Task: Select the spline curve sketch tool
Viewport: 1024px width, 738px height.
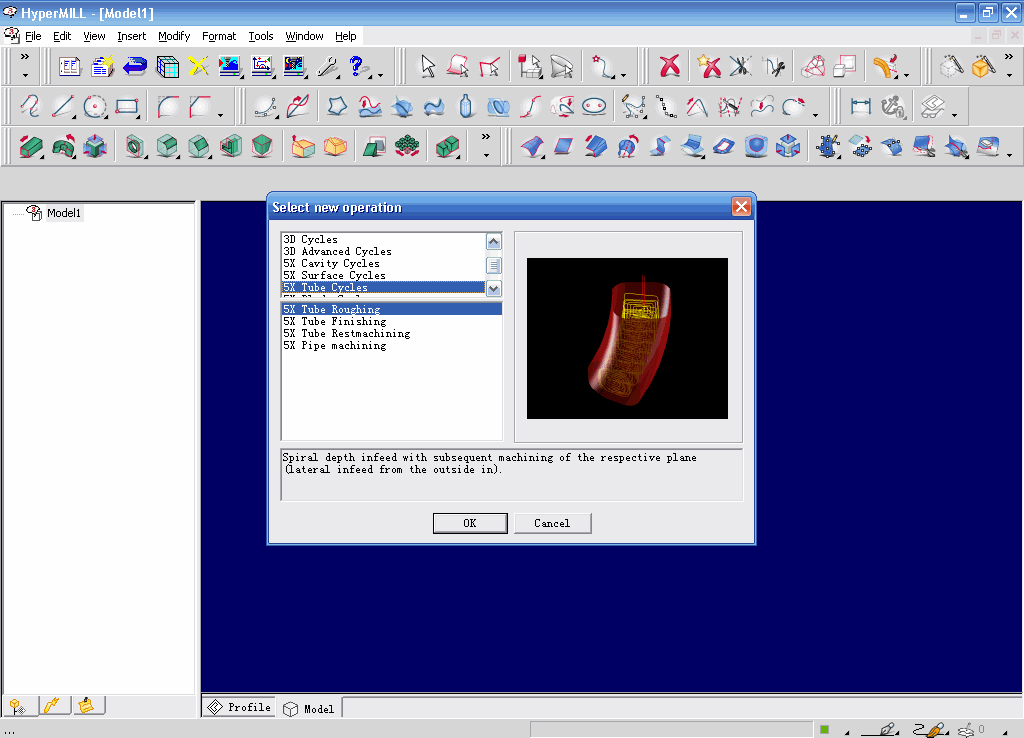Action: [30, 106]
